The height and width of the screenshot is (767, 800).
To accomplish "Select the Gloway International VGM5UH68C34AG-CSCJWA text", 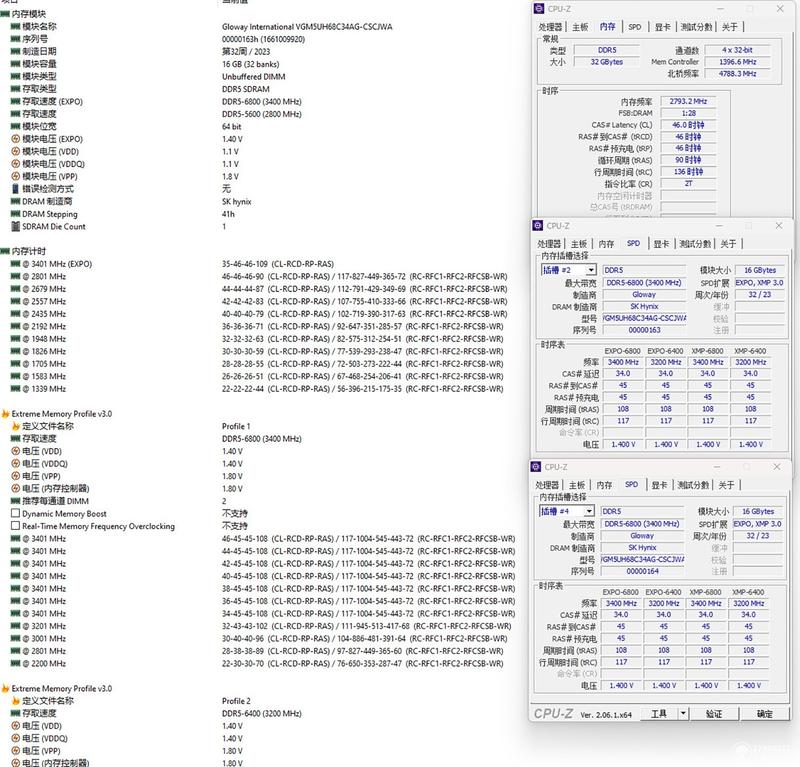I will pyautogui.click(x=307, y=27).
